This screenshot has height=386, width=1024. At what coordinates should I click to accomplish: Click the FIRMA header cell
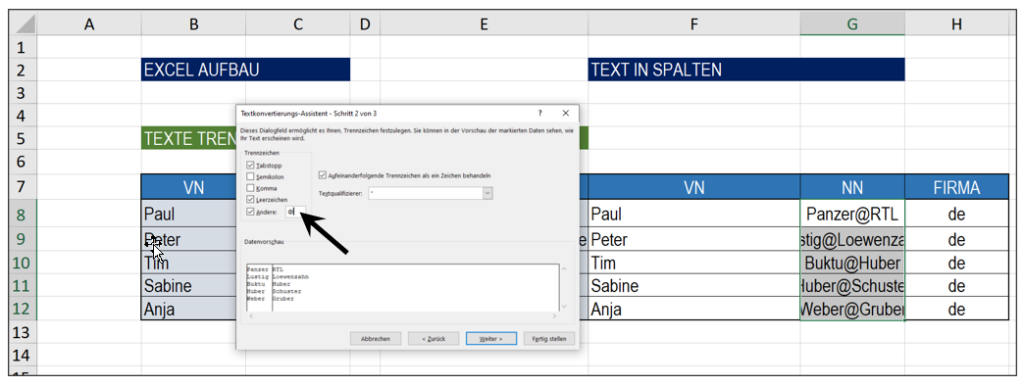coord(957,187)
